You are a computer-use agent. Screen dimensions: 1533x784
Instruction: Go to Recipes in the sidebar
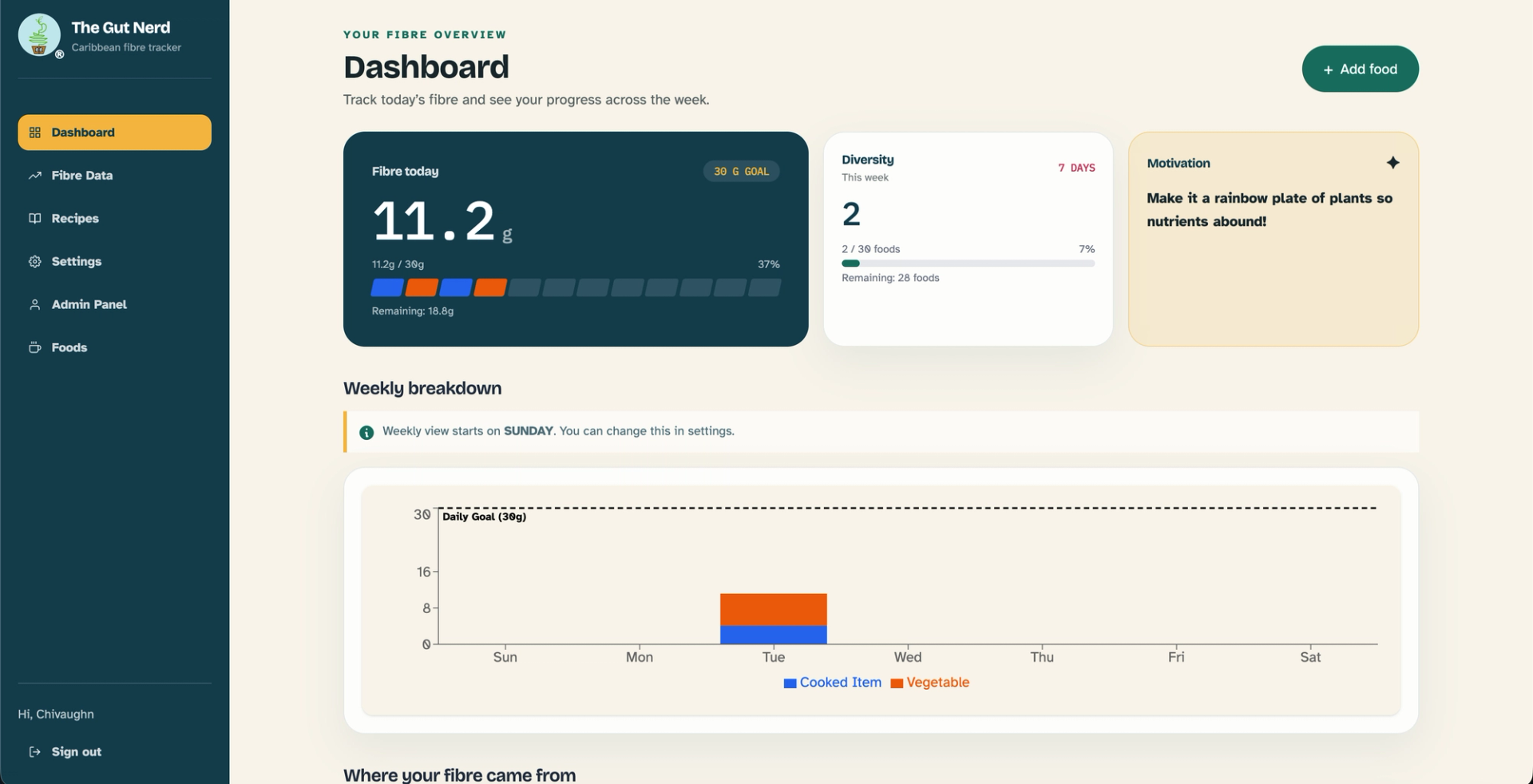pyautogui.click(x=114, y=219)
